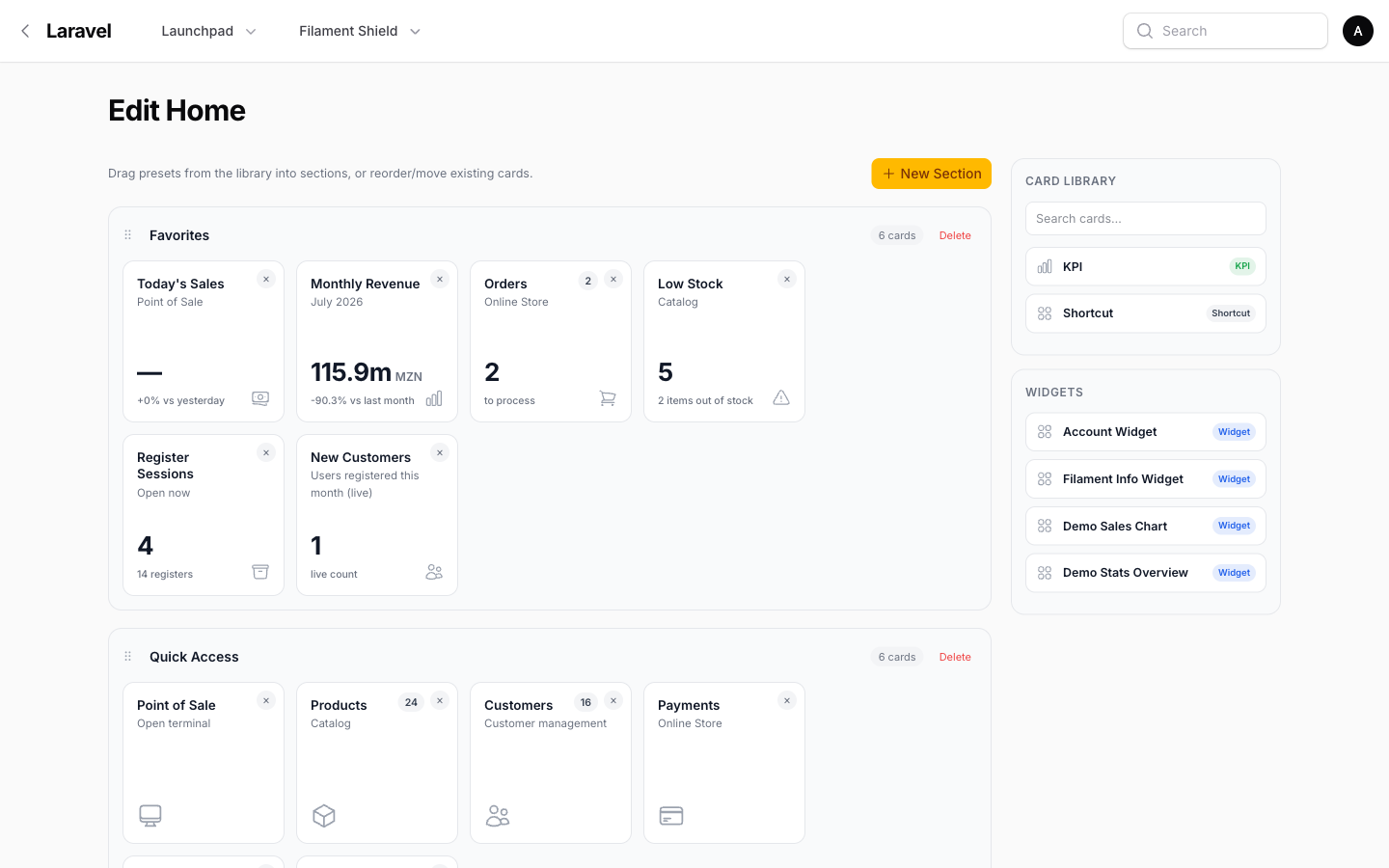This screenshot has width=1389, height=868.
Task: Remove the Register Sessions card
Action: [266, 453]
